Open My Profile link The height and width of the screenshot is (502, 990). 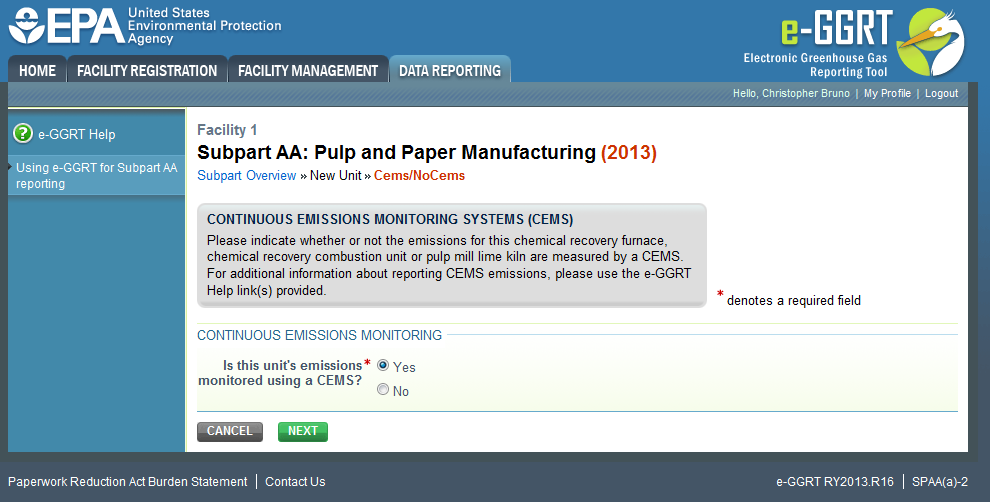887,93
